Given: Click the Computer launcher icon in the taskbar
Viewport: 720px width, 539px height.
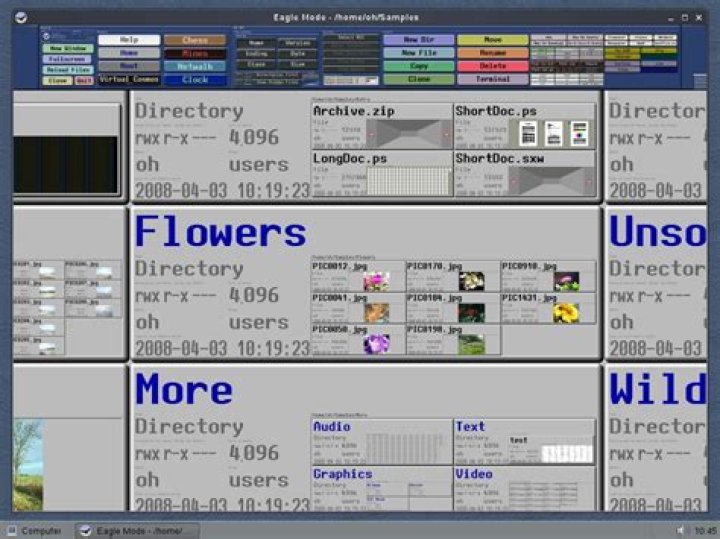Looking at the screenshot, I should tap(12, 531).
